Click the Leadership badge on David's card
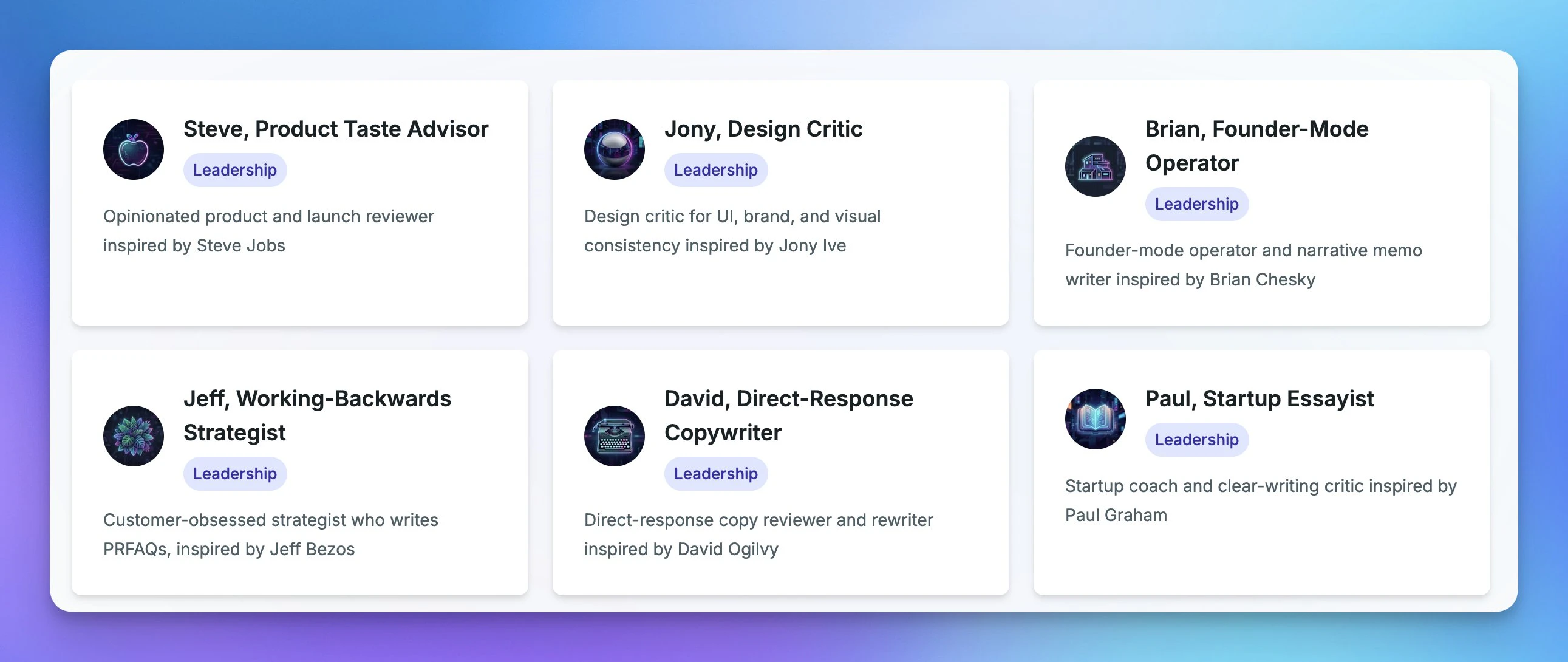1568x662 pixels. click(715, 473)
